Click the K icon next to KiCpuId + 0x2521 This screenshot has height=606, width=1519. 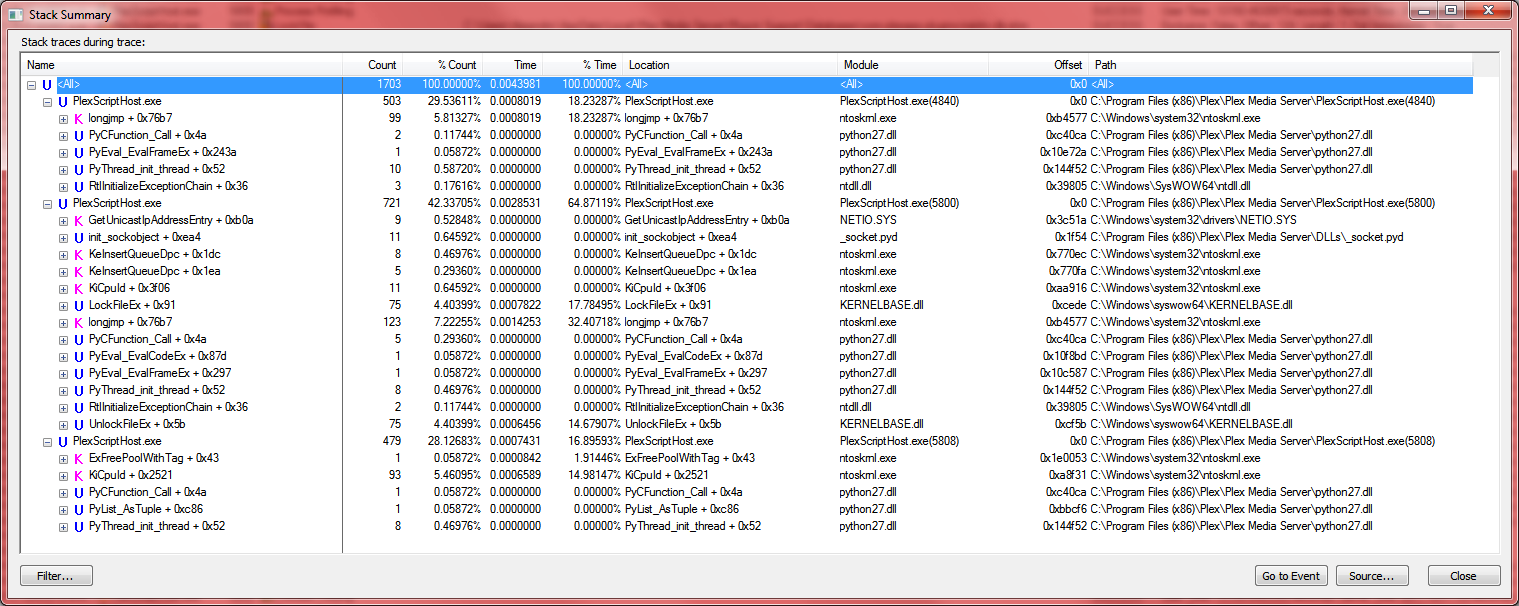(x=79, y=475)
